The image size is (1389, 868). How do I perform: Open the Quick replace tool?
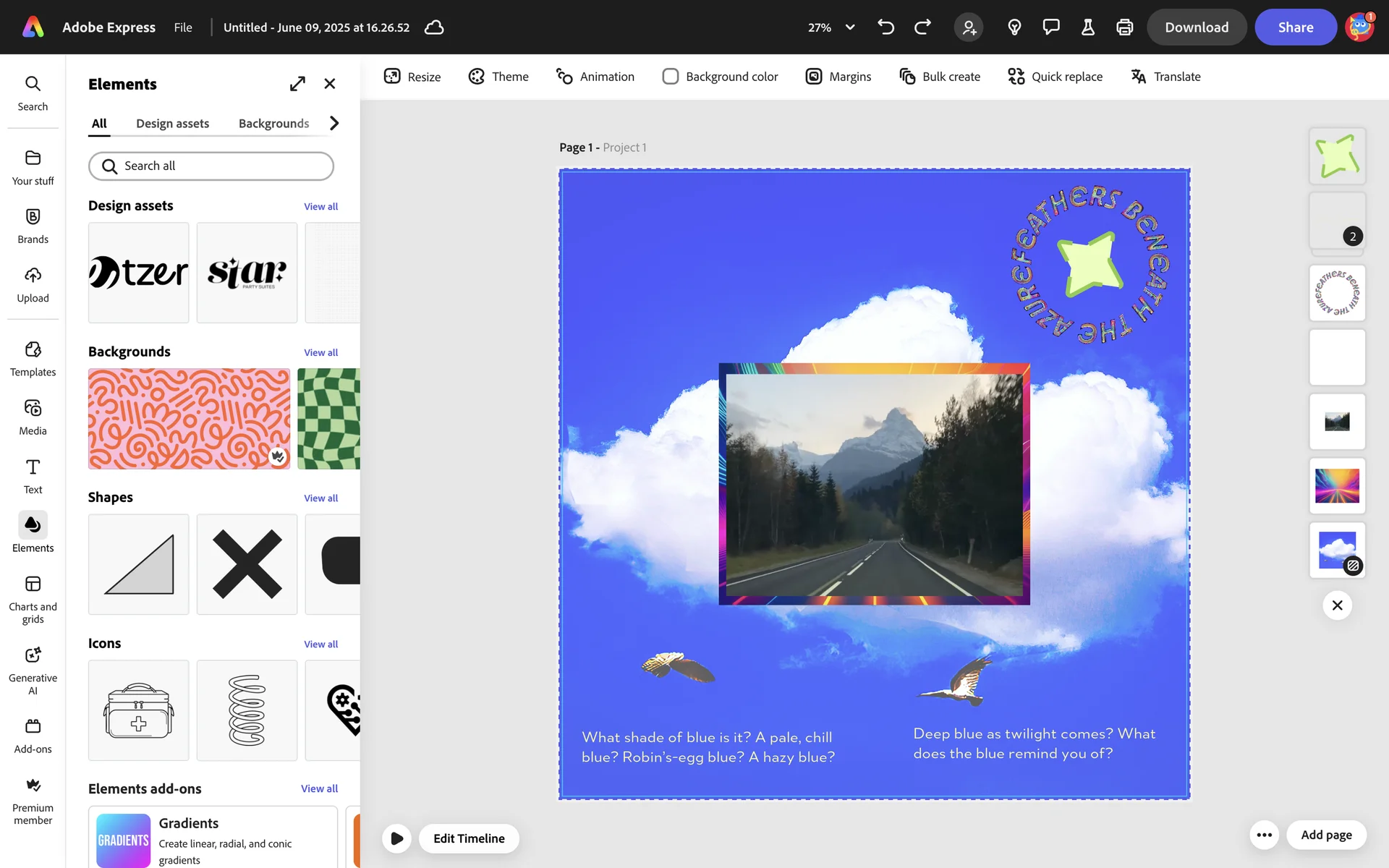tap(1055, 77)
